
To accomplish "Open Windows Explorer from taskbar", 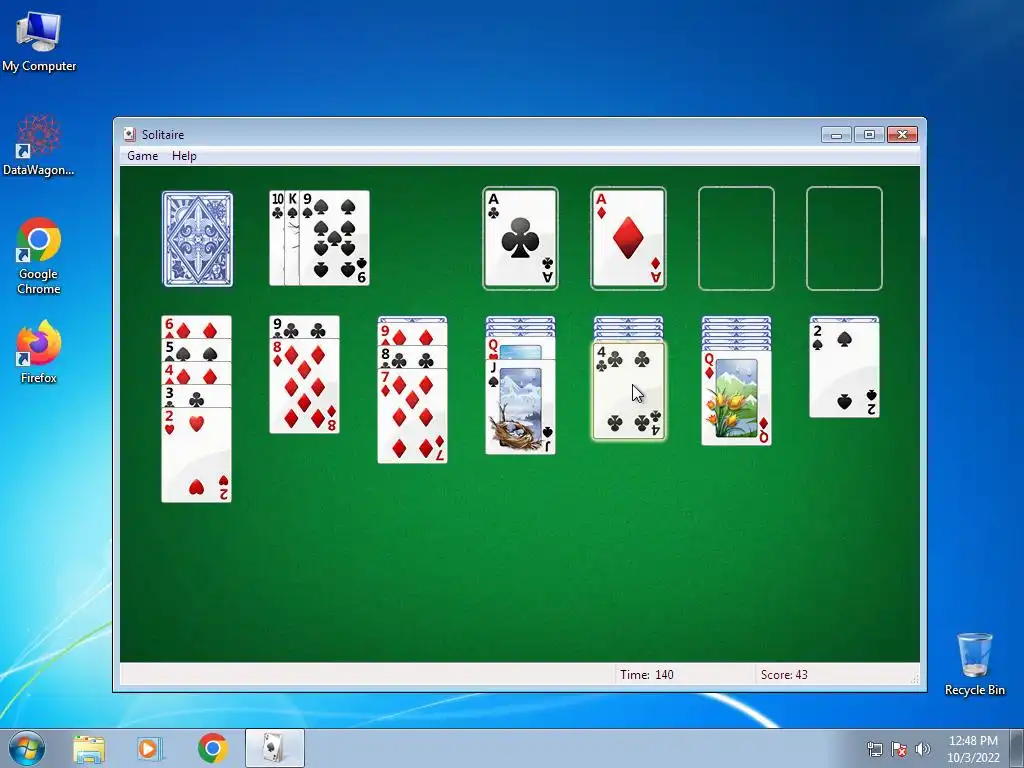I will coord(89,748).
